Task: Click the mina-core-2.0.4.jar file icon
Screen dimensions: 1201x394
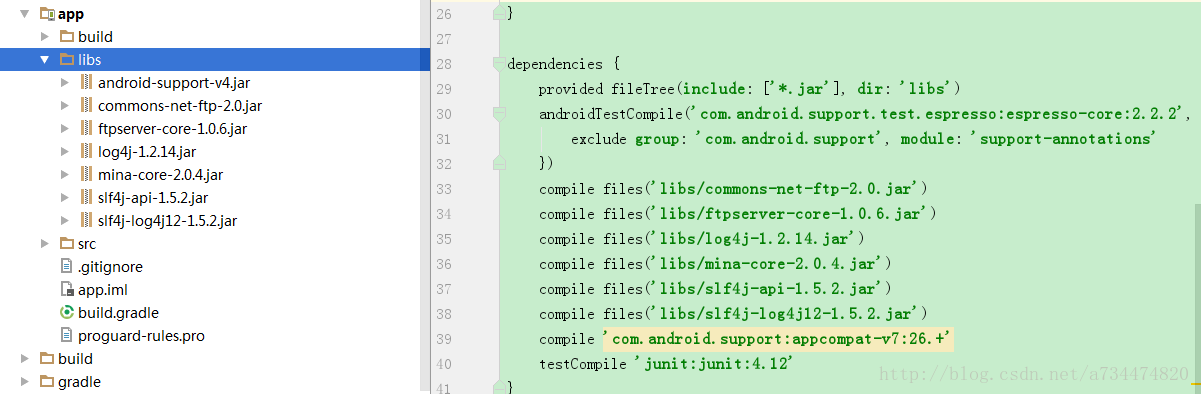Action: click(x=87, y=175)
